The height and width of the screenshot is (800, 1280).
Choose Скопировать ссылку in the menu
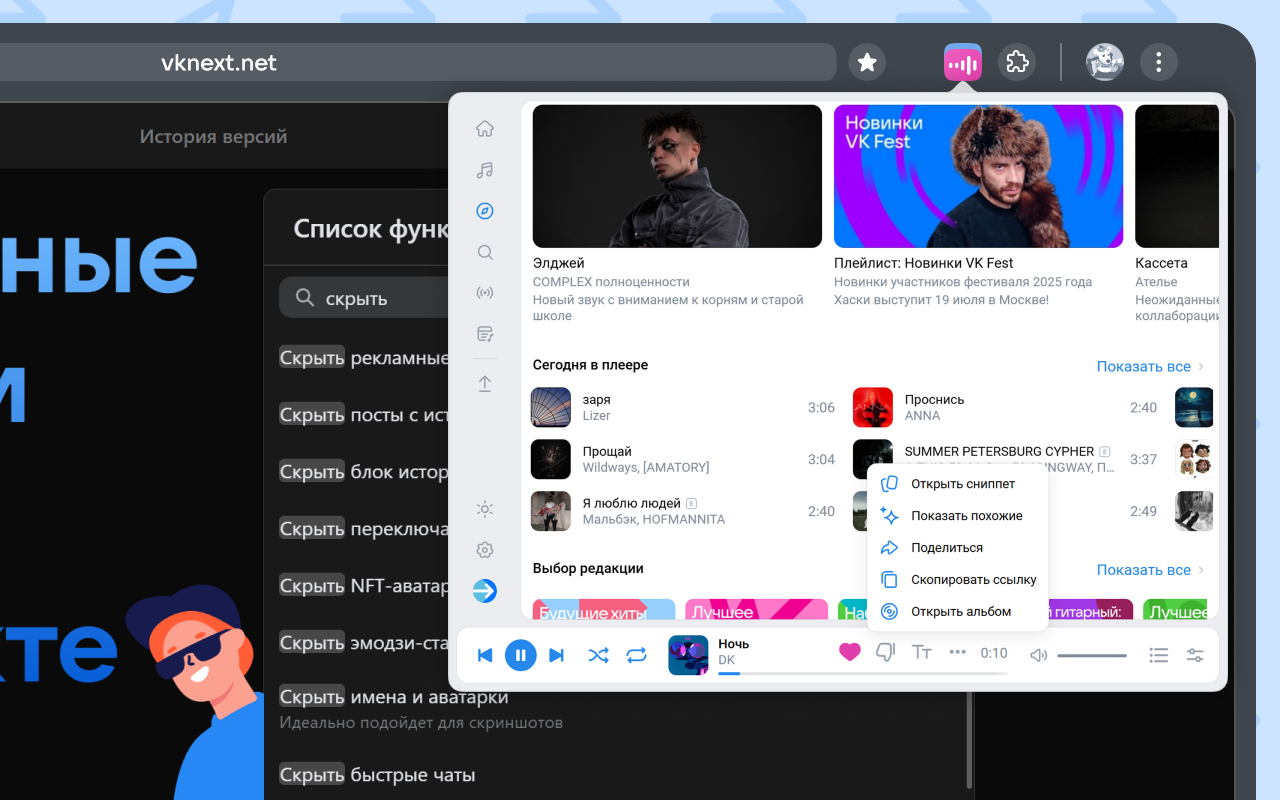[x=974, y=579]
